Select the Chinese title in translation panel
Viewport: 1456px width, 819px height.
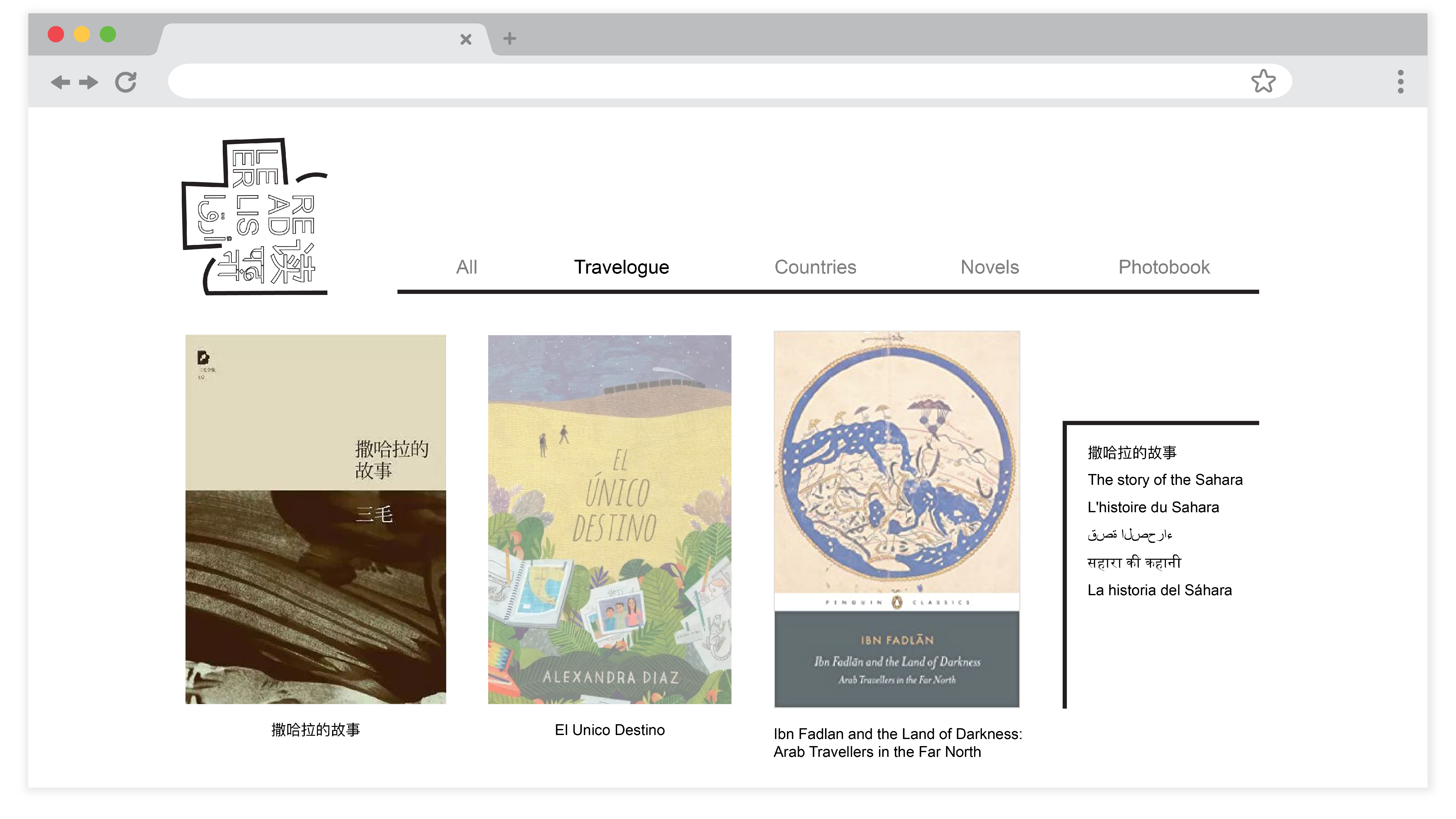1132,452
